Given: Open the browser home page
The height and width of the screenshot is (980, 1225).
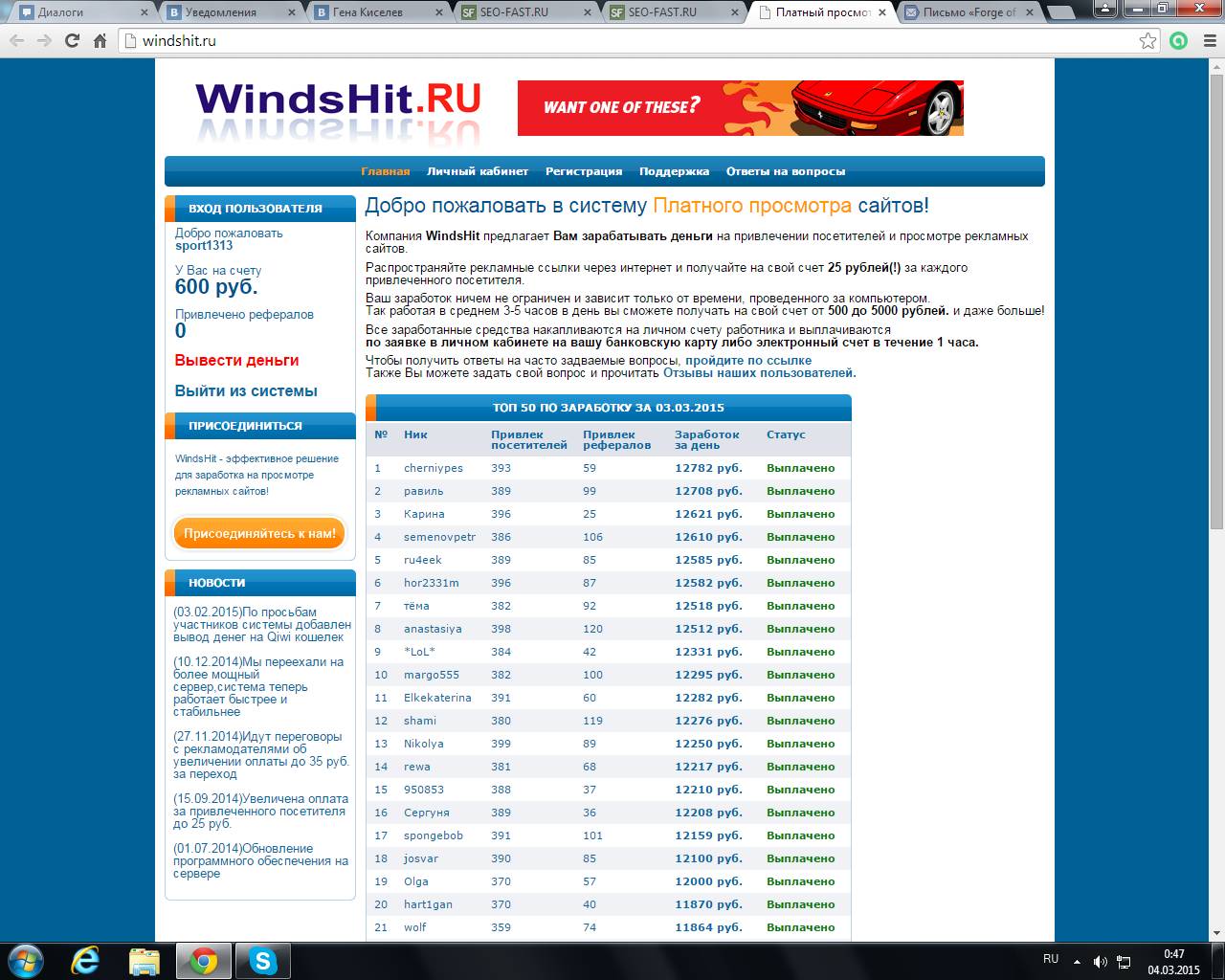Looking at the screenshot, I should point(100,41).
